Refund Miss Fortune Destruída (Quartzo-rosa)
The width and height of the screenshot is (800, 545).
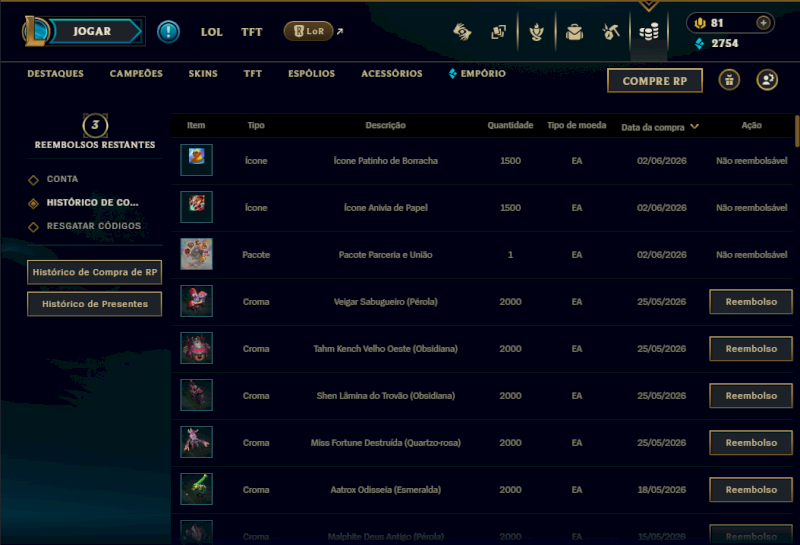(751, 442)
